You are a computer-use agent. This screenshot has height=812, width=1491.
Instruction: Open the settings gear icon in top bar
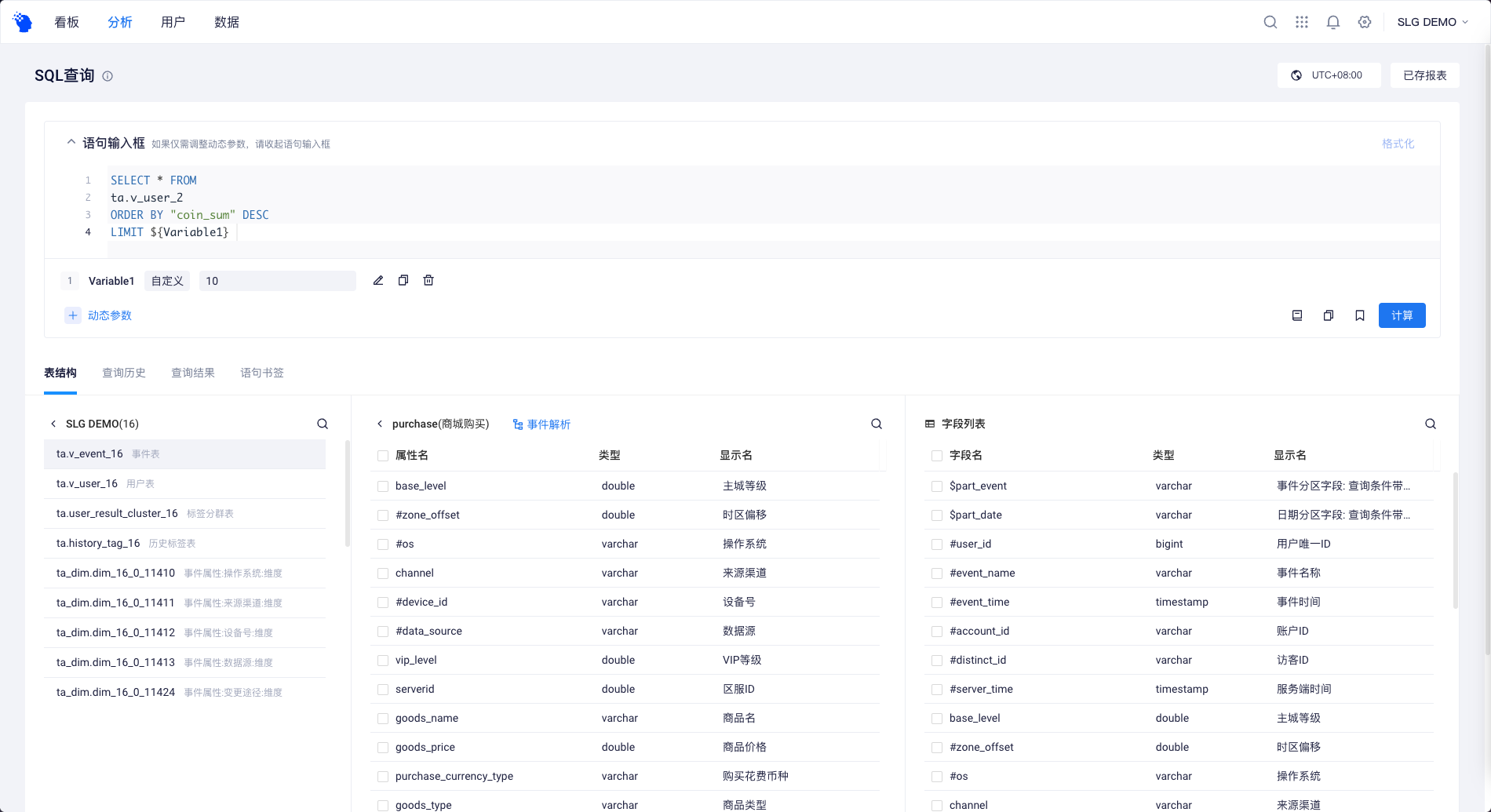1365,22
